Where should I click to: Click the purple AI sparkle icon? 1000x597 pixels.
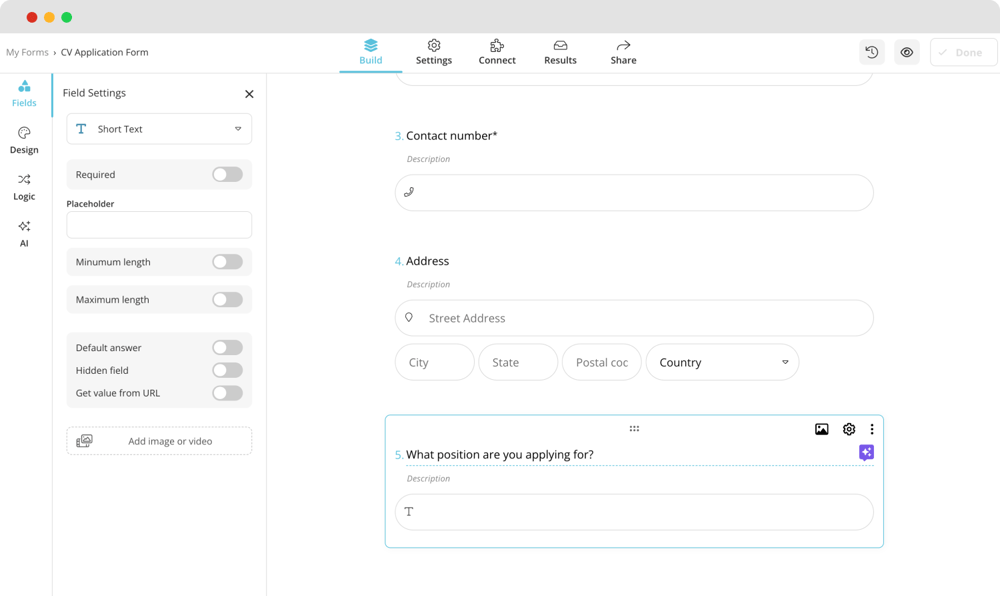(x=866, y=453)
